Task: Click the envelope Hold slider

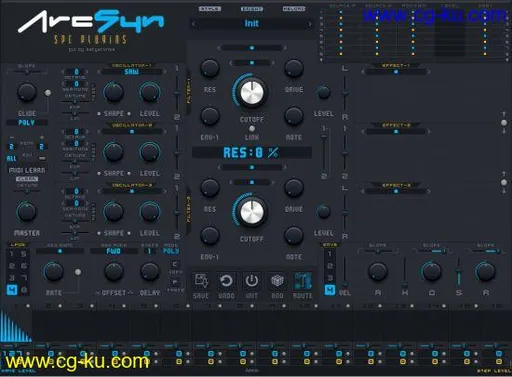Action: point(405,272)
